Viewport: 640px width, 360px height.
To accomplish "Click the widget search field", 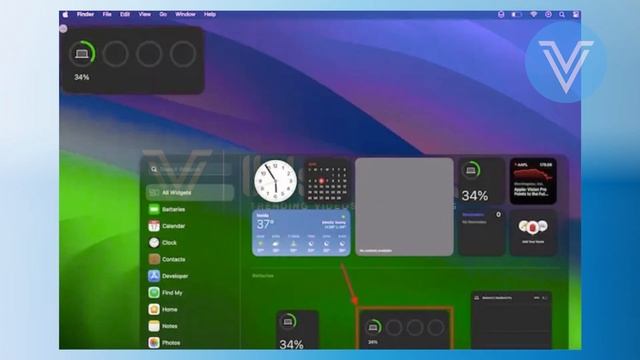I will 191,169.
